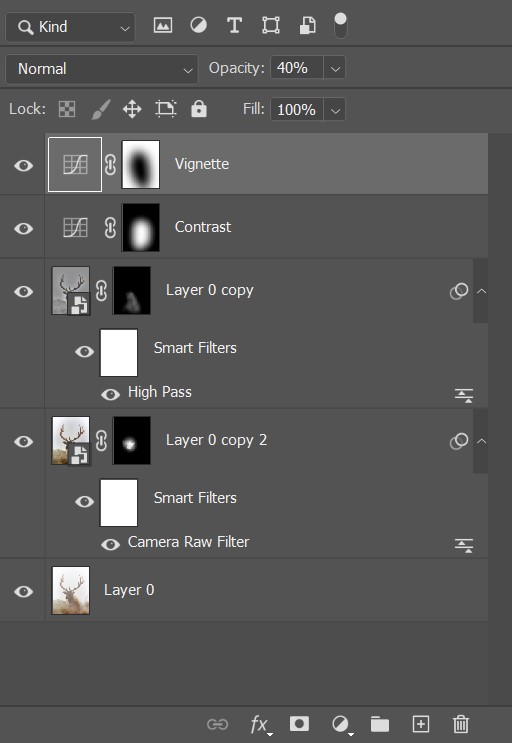
Task: Hide the Vignette layer
Action: click(x=23, y=165)
